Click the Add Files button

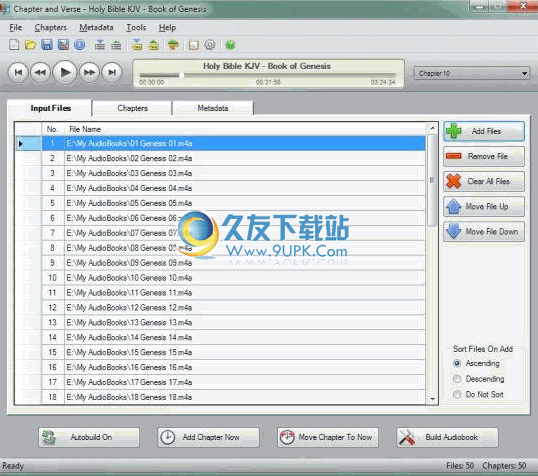pos(484,131)
